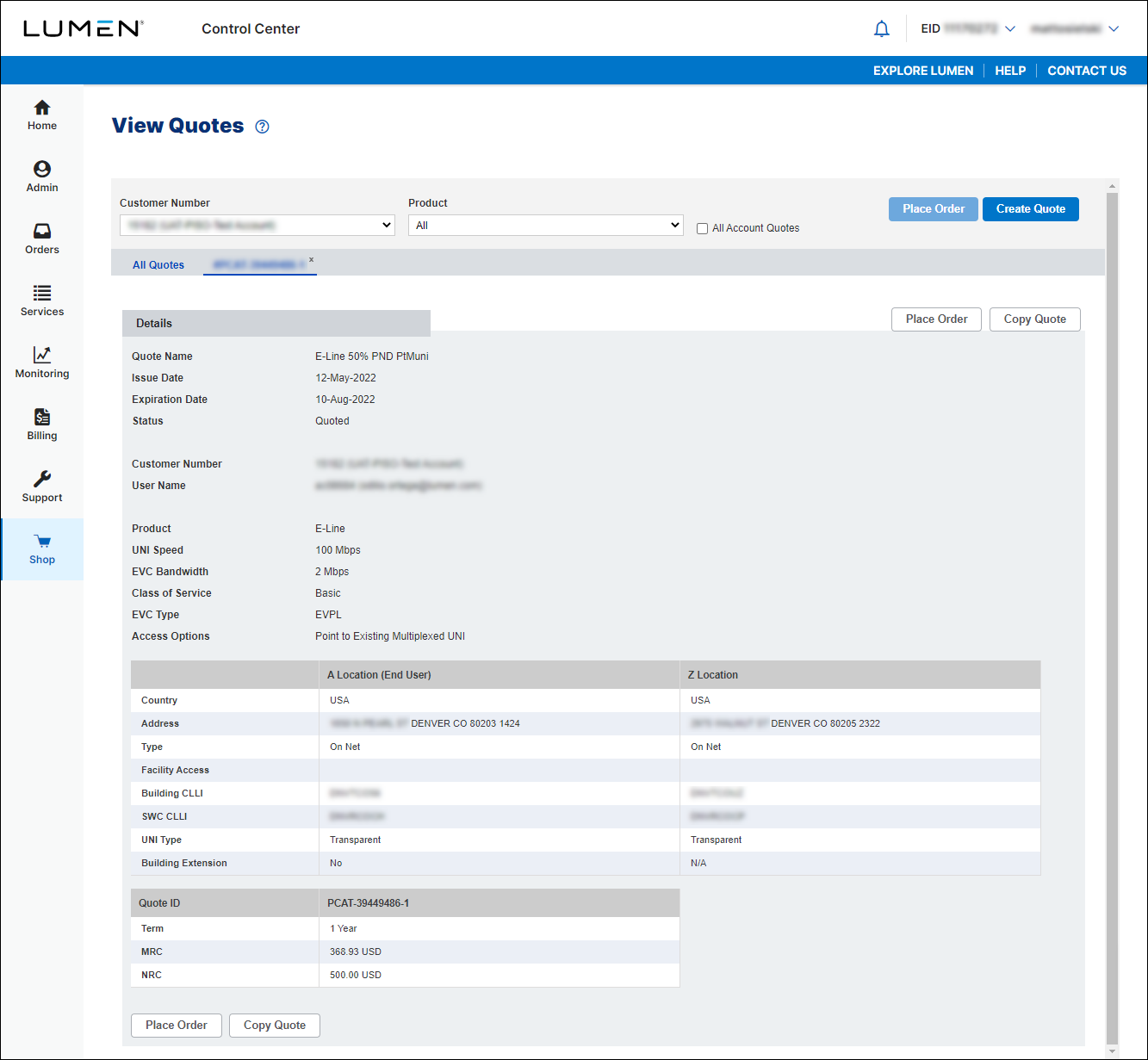Viewport: 1148px width, 1060px height.
Task: Click Copy Quote above Details panel
Action: [1035, 319]
